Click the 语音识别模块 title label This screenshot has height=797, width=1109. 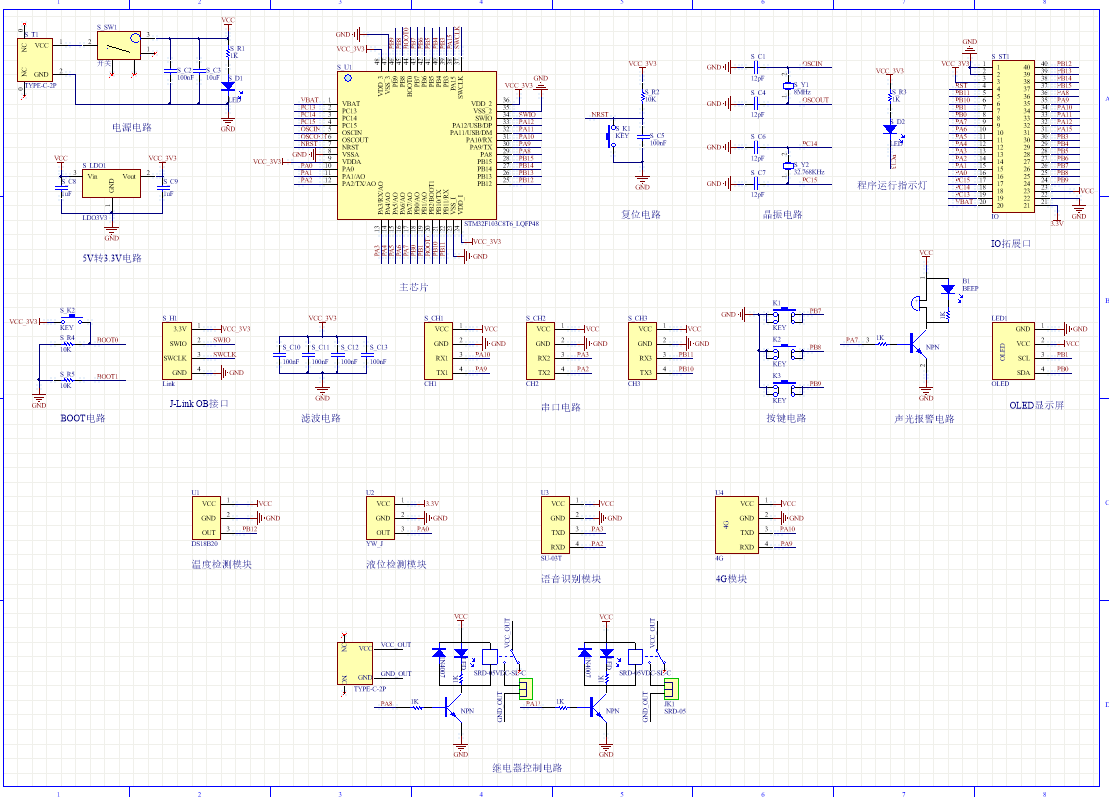tap(571, 578)
